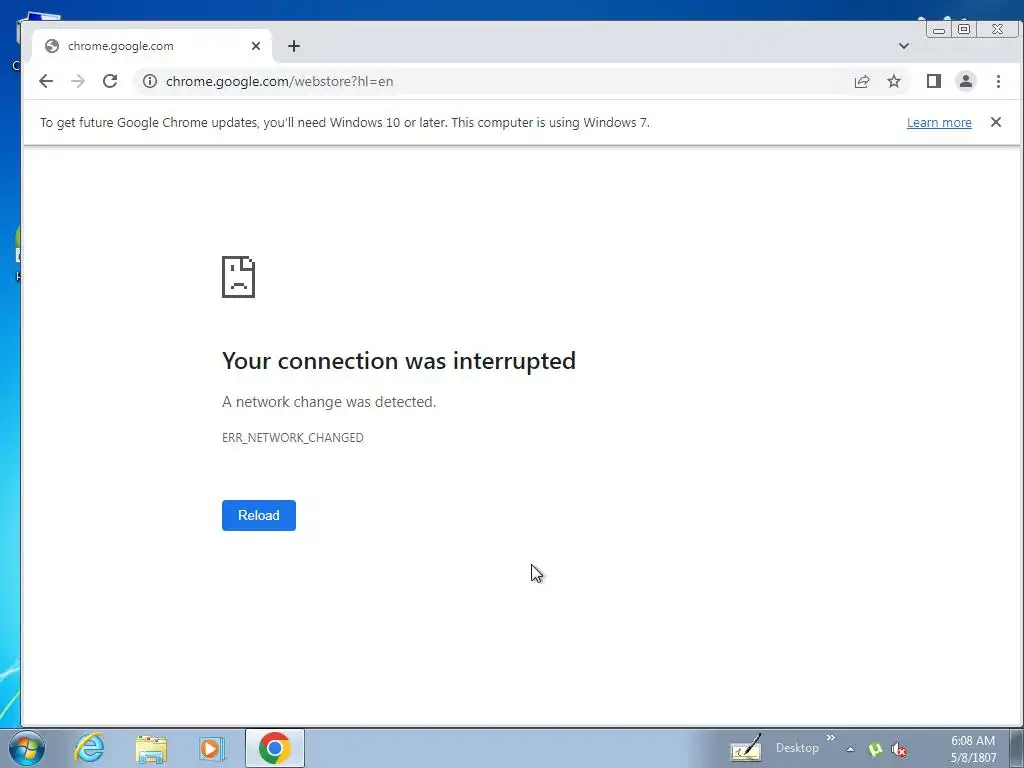Image resolution: width=1024 pixels, height=768 pixels.
Task: Share this page icon
Action: (x=862, y=81)
